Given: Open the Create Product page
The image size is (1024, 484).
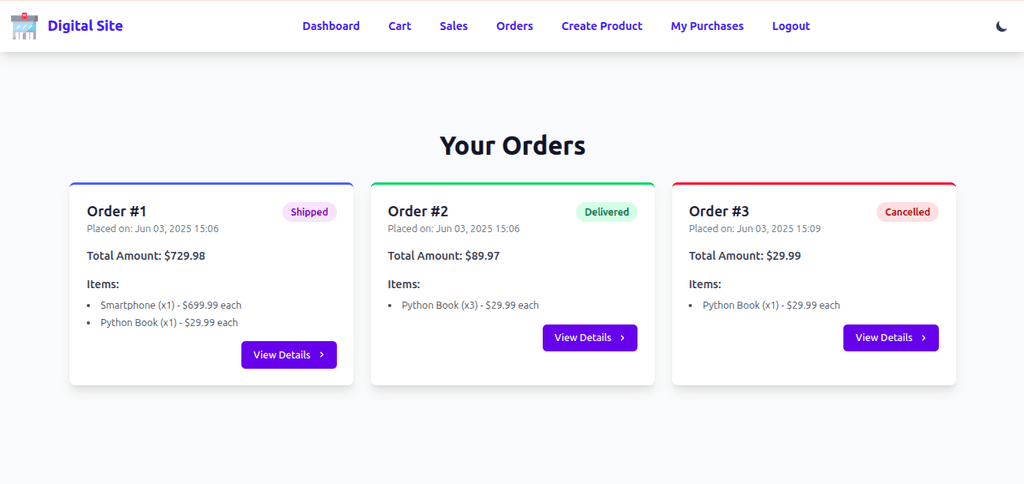Looking at the screenshot, I should [x=602, y=26].
